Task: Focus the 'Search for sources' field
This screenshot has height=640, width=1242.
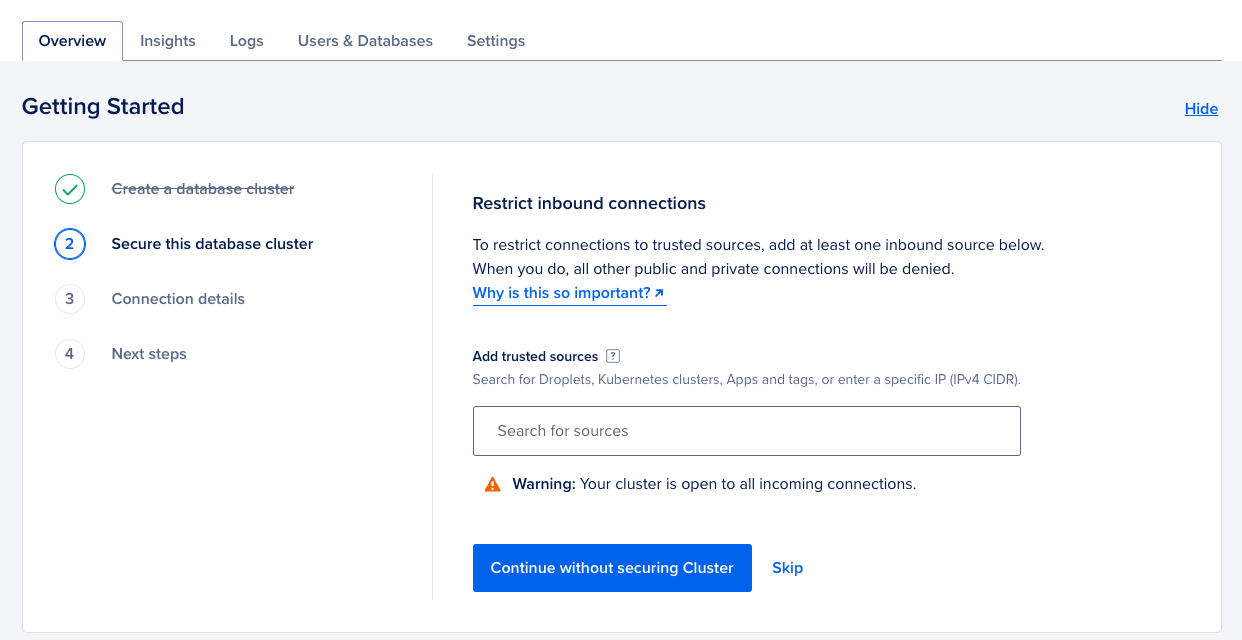Action: pyautogui.click(x=747, y=431)
